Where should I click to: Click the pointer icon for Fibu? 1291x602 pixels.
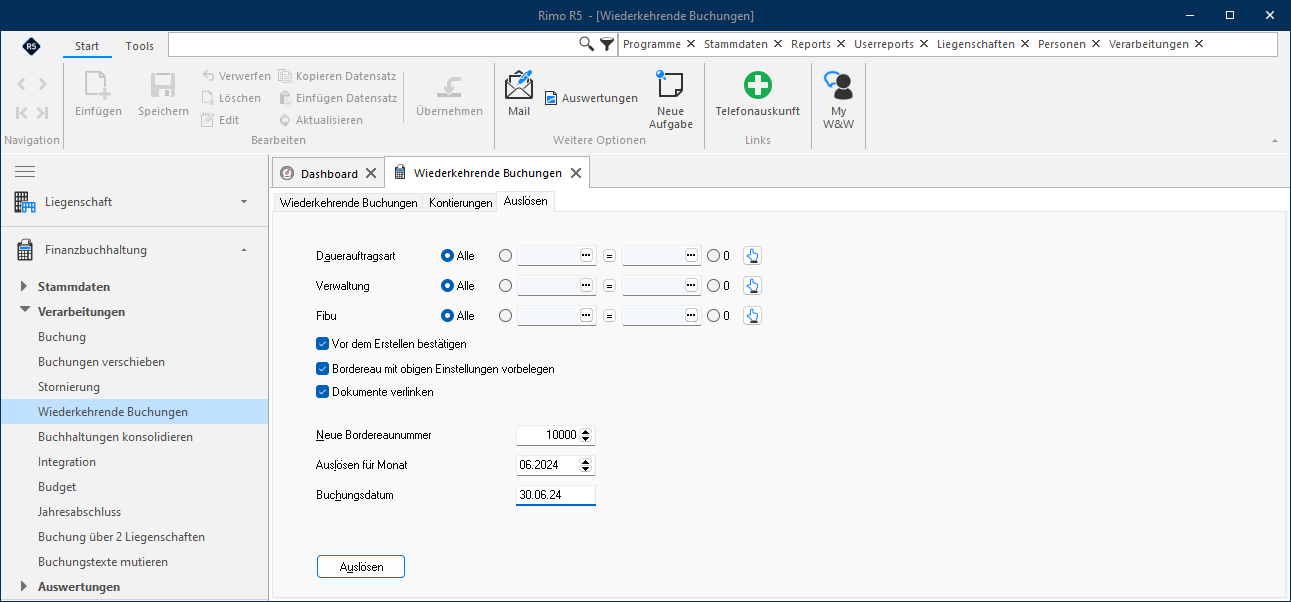(x=753, y=316)
